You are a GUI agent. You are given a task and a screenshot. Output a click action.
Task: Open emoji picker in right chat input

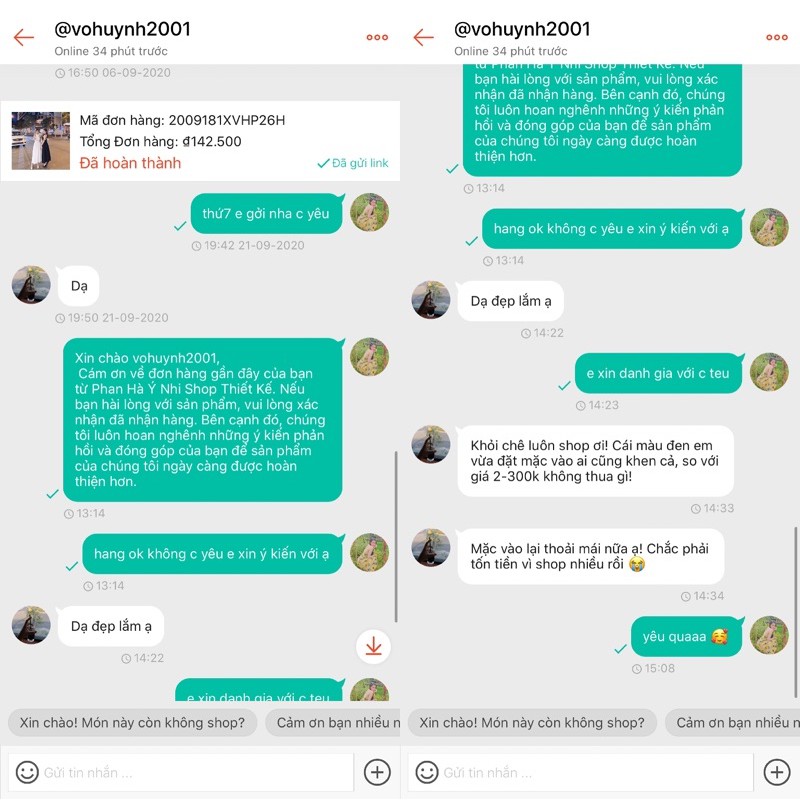coord(427,772)
